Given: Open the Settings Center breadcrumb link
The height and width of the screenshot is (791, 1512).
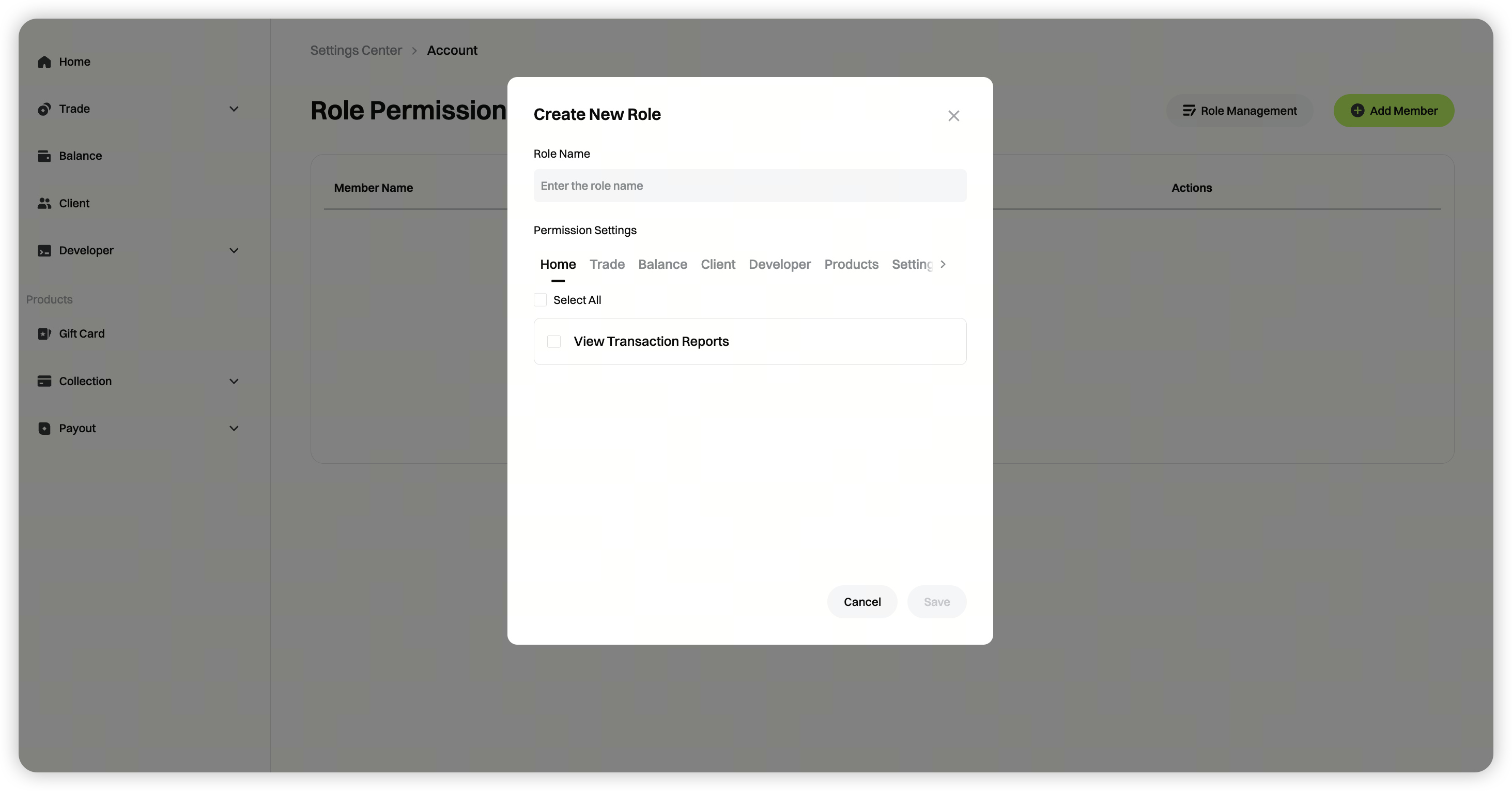Looking at the screenshot, I should coord(356,51).
